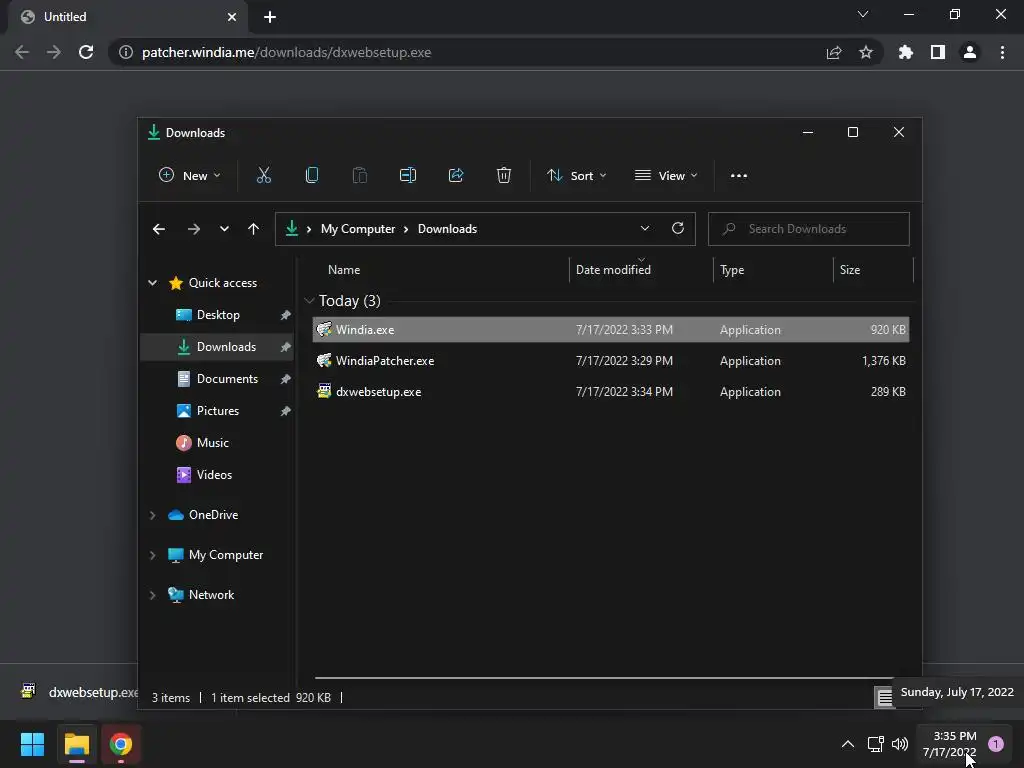The height and width of the screenshot is (768, 1024).
Task: Open the network tray icon
Action: (875, 744)
